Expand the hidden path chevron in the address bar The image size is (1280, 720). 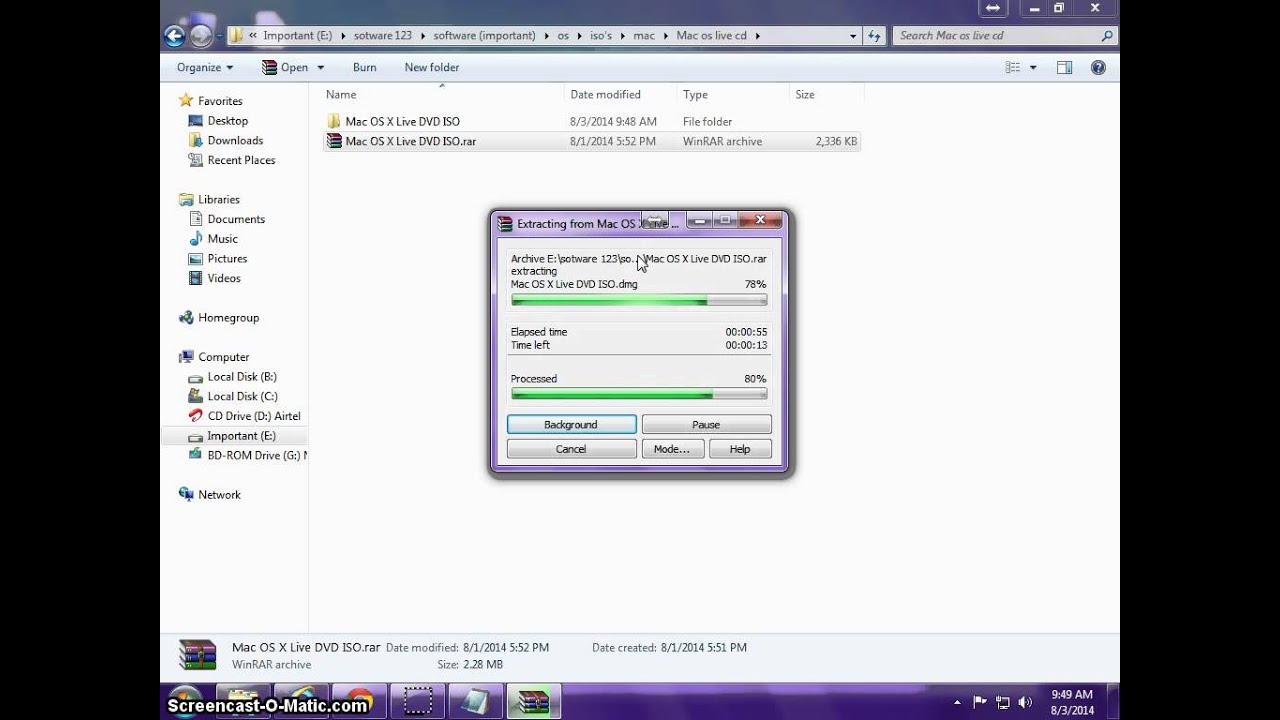[253, 35]
